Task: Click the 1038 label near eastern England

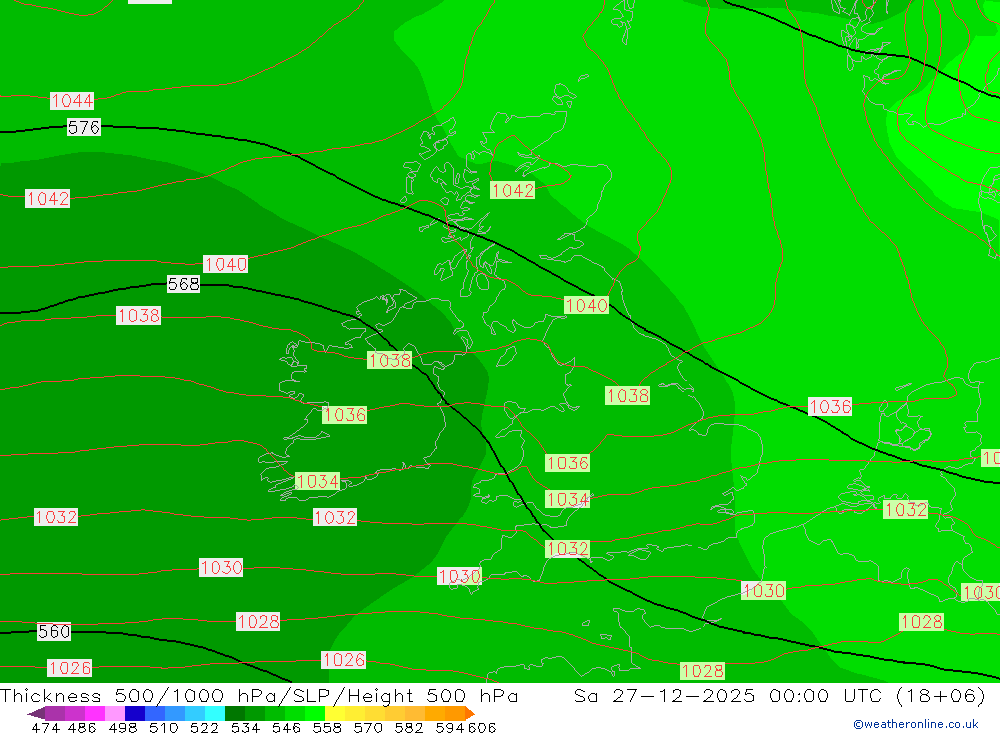Action: click(628, 396)
